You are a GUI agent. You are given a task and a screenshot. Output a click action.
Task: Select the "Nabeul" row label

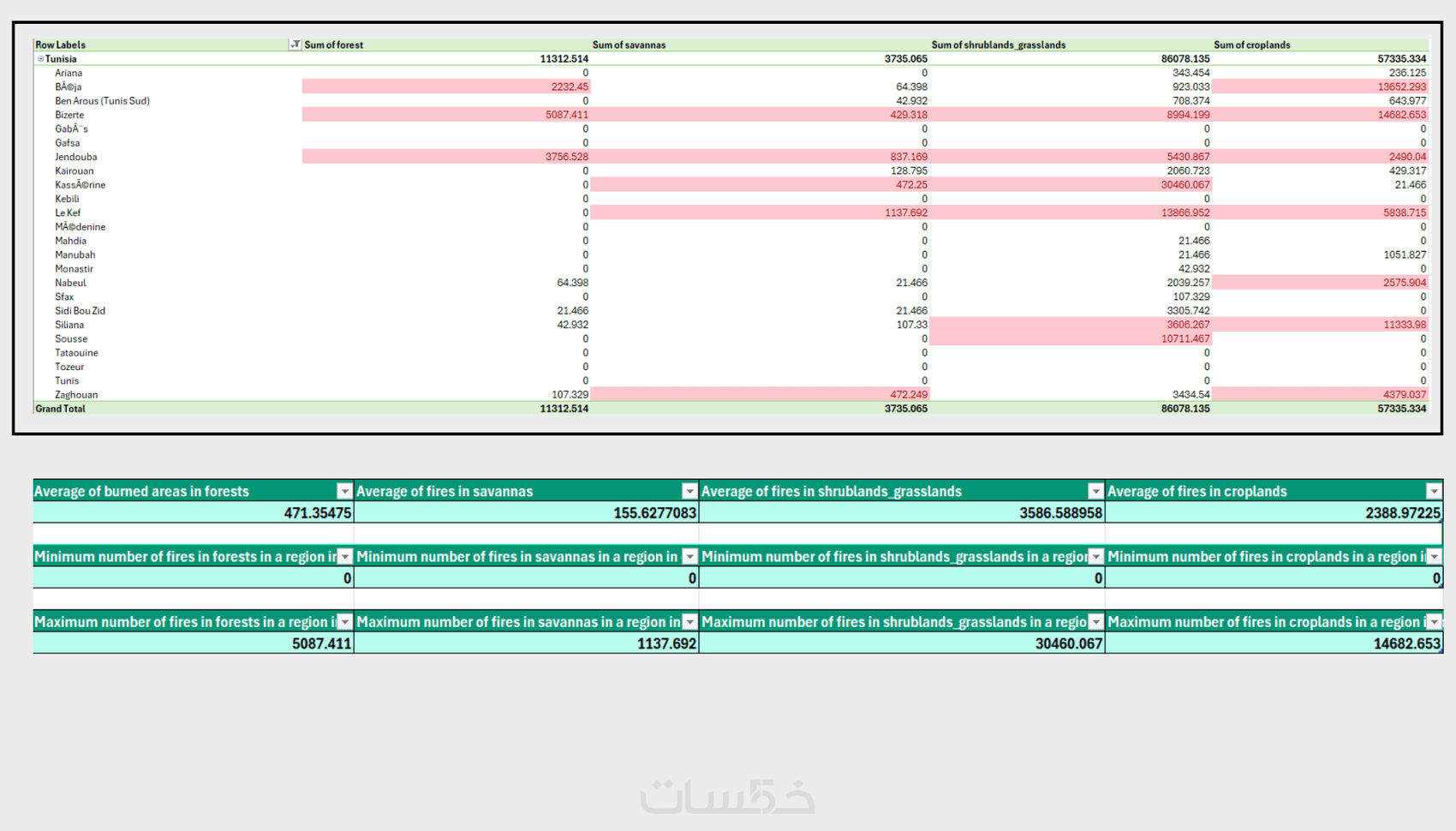[71, 283]
